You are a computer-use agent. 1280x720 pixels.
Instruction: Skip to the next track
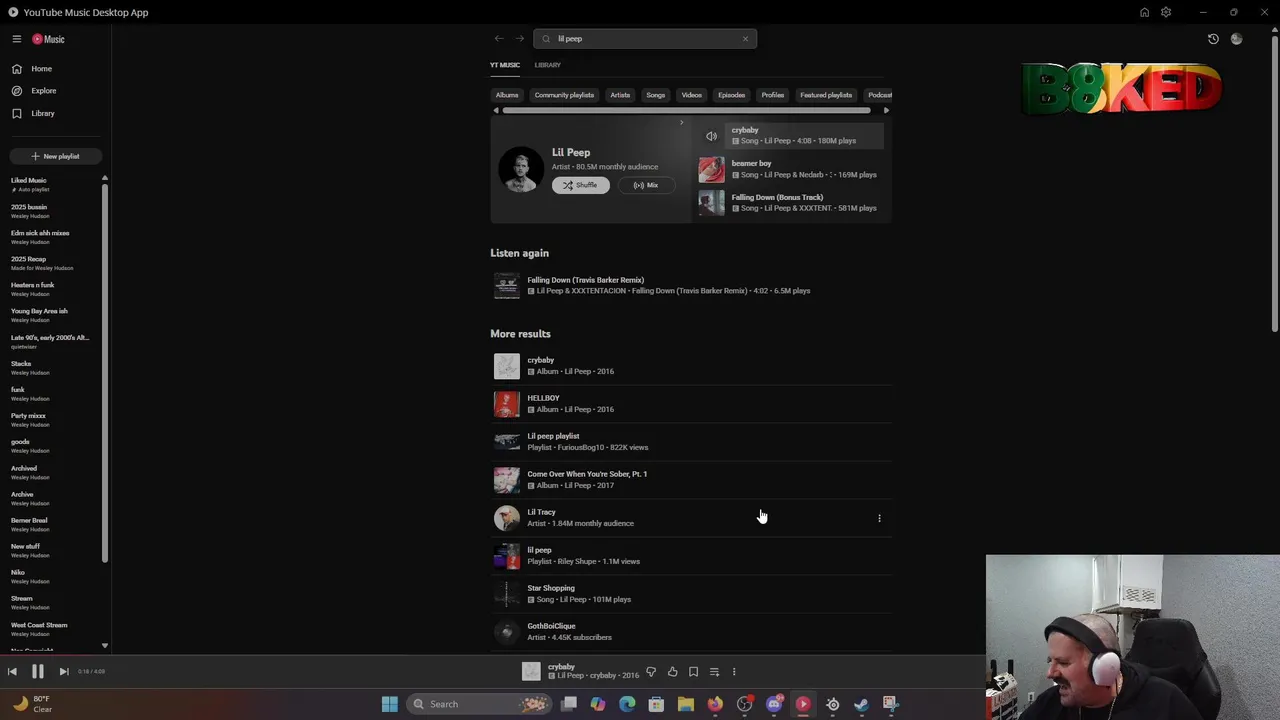coord(63,672)
